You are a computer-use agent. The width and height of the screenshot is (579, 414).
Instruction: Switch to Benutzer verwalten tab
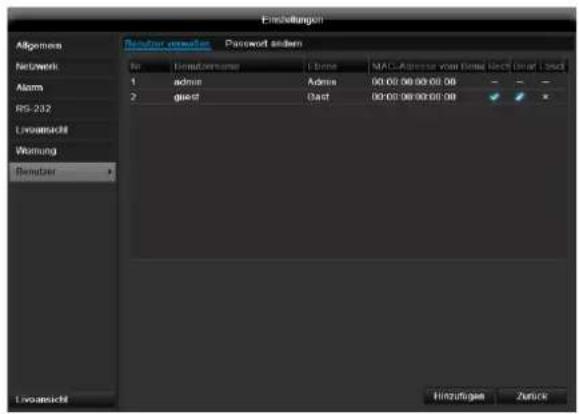click(168, 44)
